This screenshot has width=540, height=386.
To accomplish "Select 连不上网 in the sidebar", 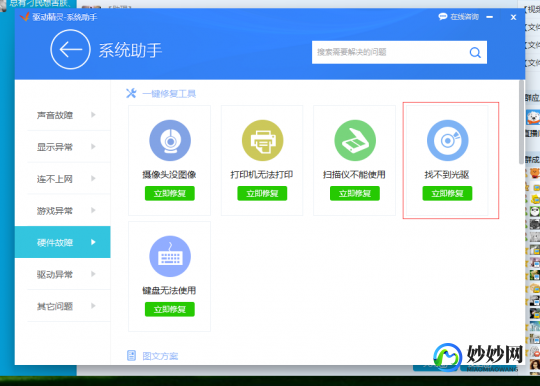I will coord(62,179).
